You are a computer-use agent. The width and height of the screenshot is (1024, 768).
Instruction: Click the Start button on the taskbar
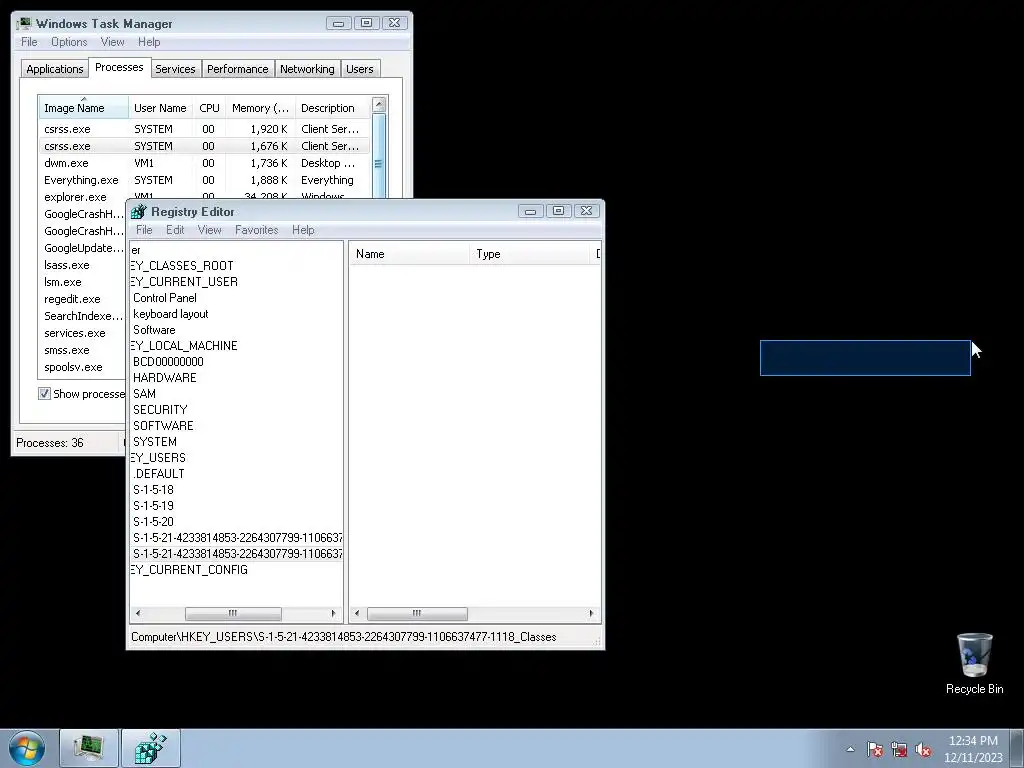(27, 748)
